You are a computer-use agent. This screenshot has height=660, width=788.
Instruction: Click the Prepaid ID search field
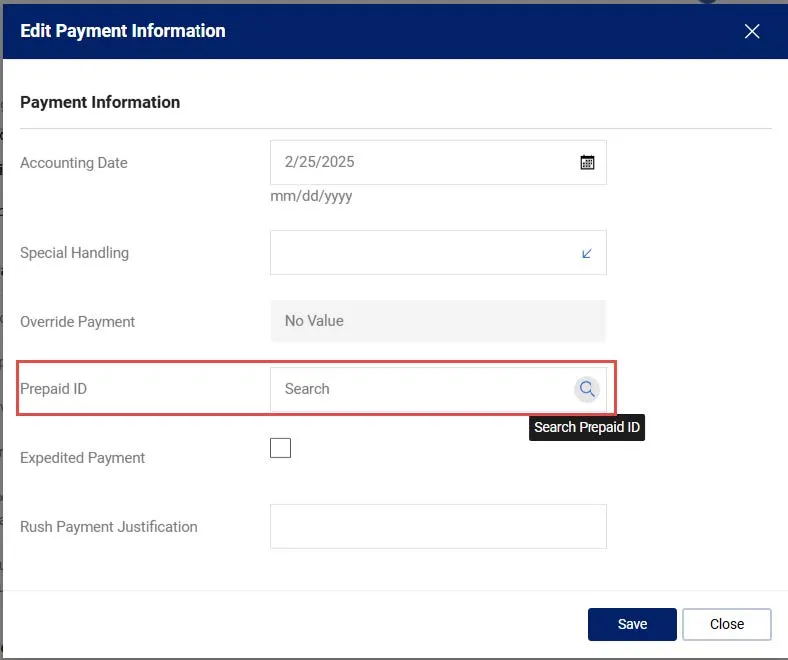pyautogui.click(x=438, y=389)
